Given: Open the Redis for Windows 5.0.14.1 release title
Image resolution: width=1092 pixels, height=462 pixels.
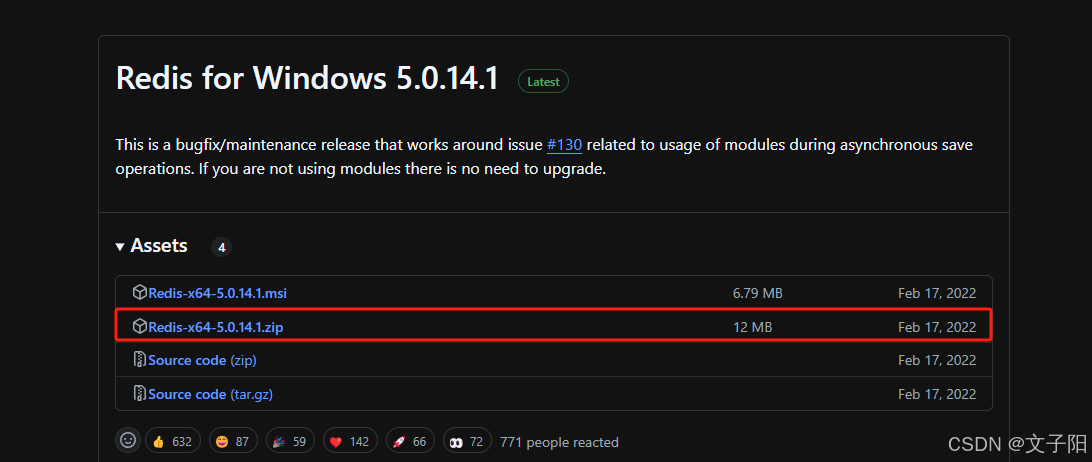Looking at the screenshot, I should point(307,78).
